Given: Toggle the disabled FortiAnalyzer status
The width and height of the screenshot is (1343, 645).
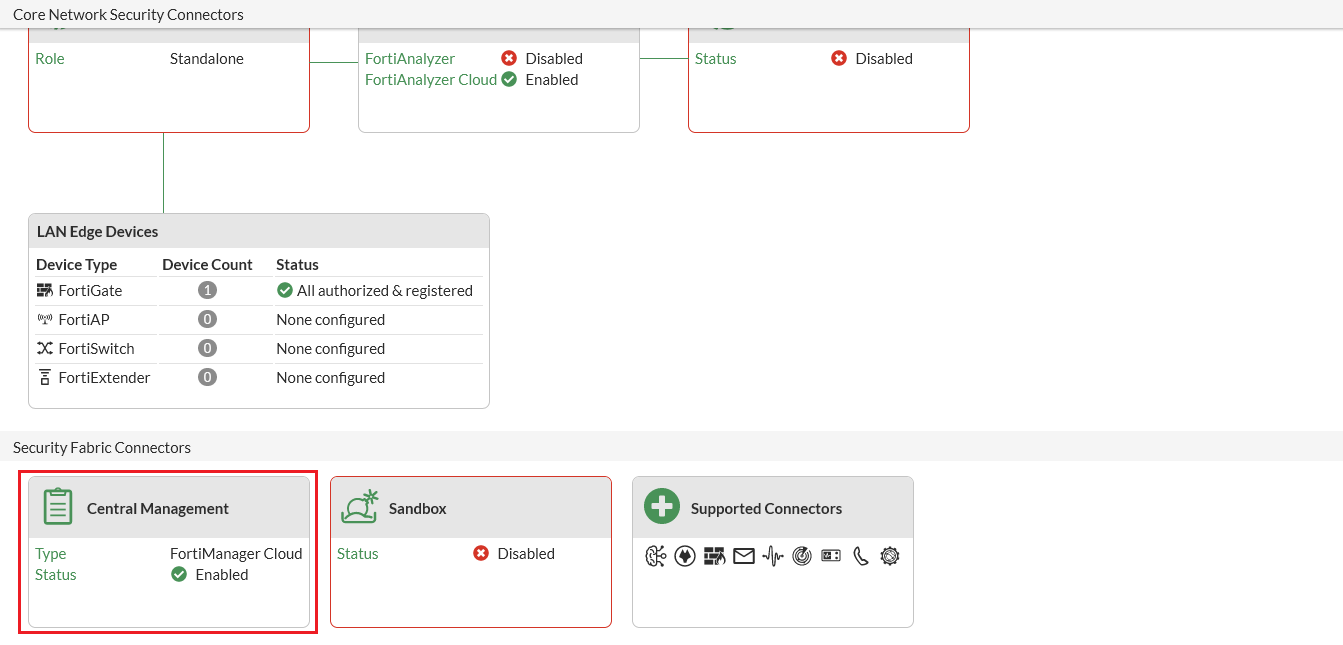Looking at the screenshot, I should pyautogui.click(x=508, y=58).
